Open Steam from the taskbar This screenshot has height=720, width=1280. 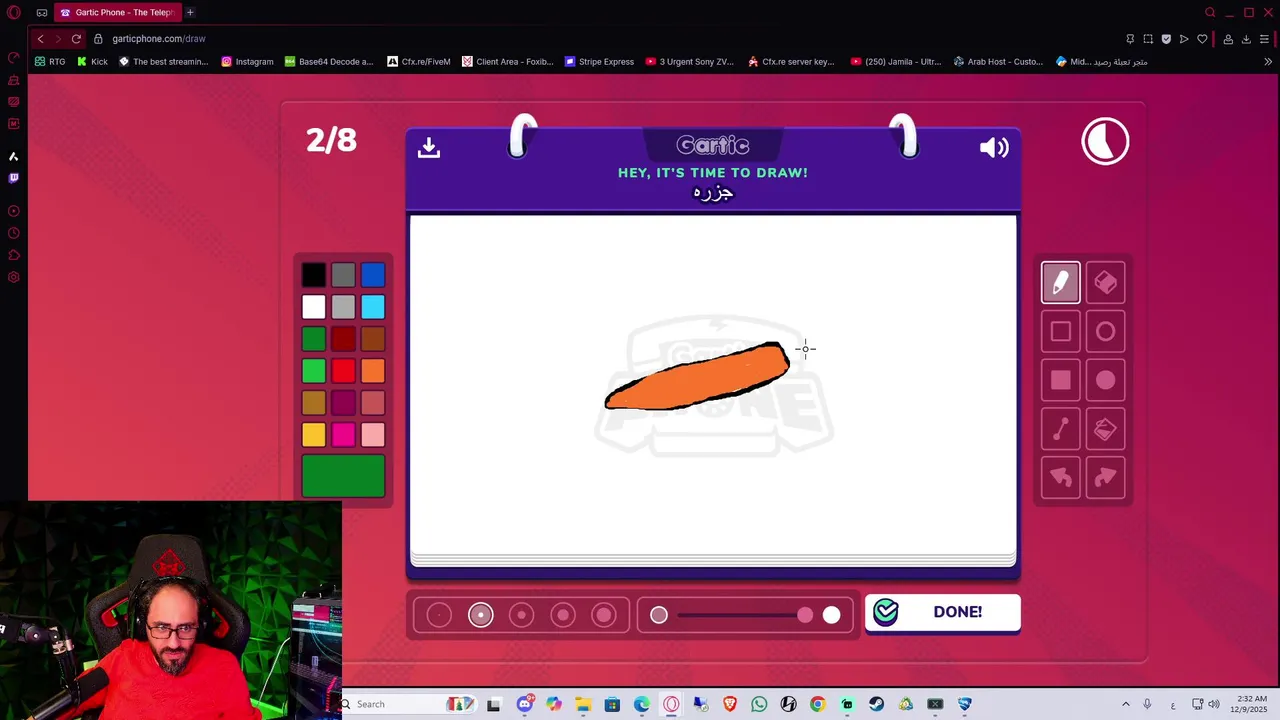pyautogui.click(x=876, y=704)
